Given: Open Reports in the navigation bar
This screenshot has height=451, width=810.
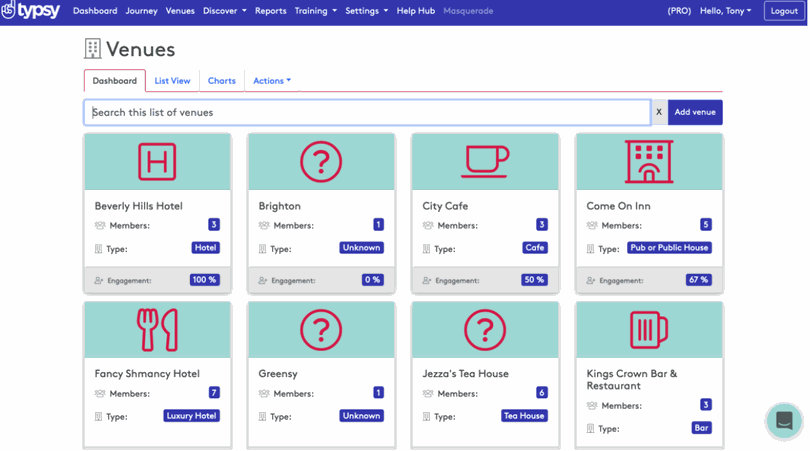Looking at the screenshot, I should (270, 11).
